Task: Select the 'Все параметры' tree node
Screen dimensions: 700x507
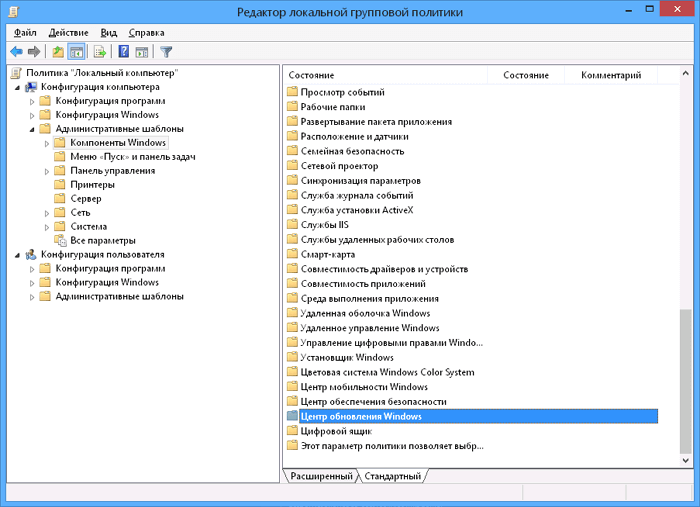Action: pos(102,241)
